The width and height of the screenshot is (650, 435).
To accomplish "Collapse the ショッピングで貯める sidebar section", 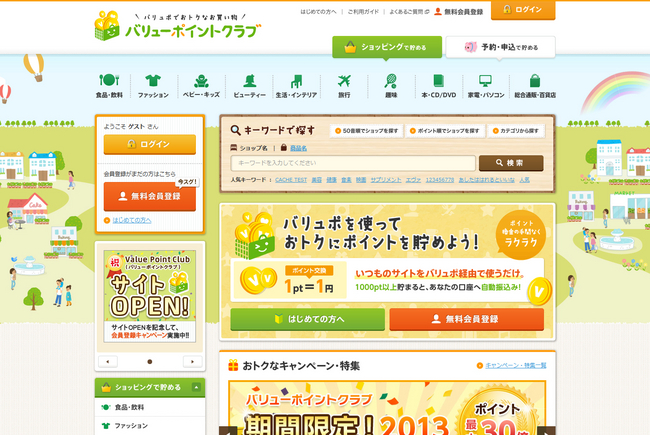I will click(x=196, y=387).
